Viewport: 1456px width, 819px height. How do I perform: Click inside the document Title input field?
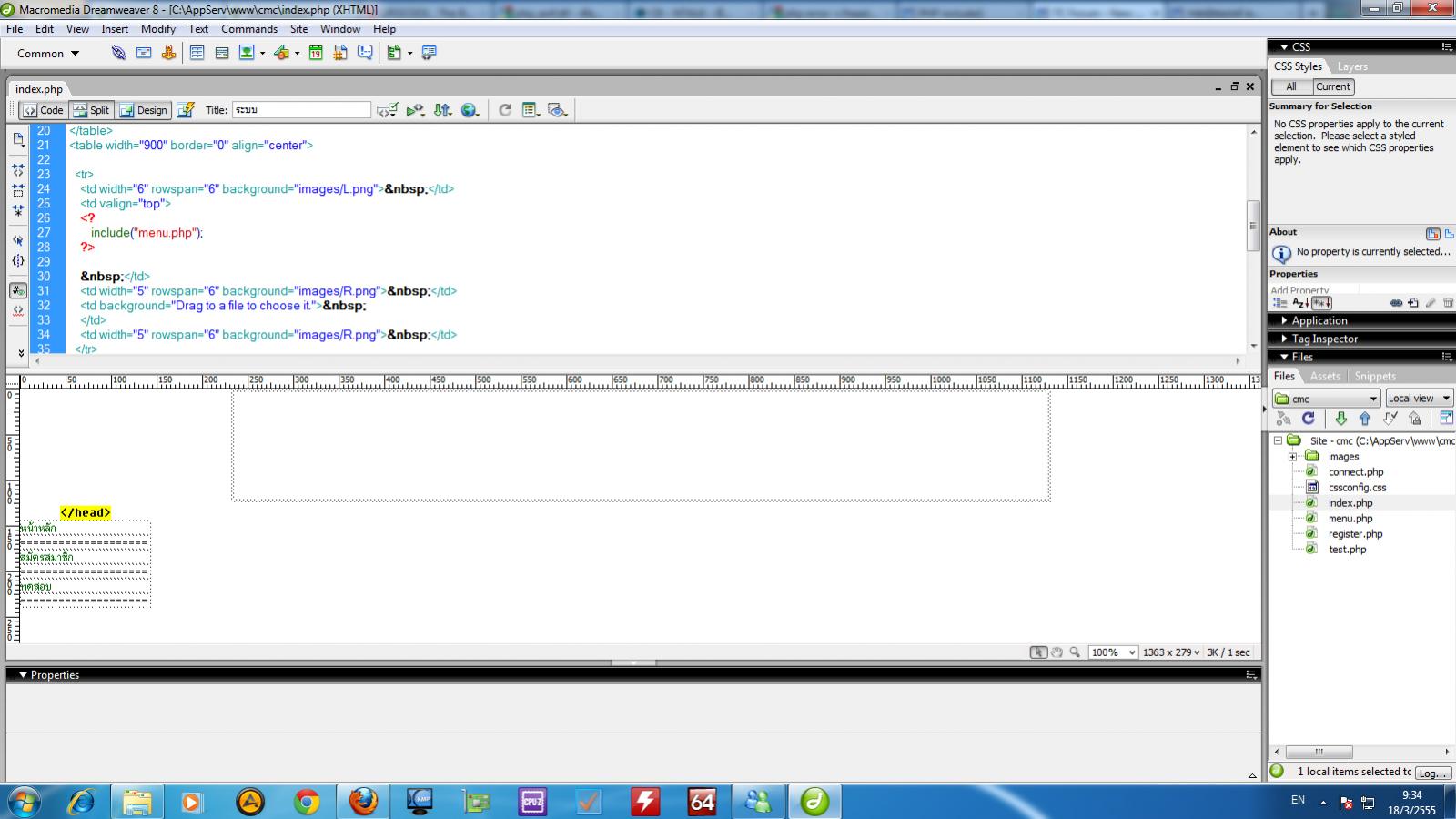click(300, 109)
